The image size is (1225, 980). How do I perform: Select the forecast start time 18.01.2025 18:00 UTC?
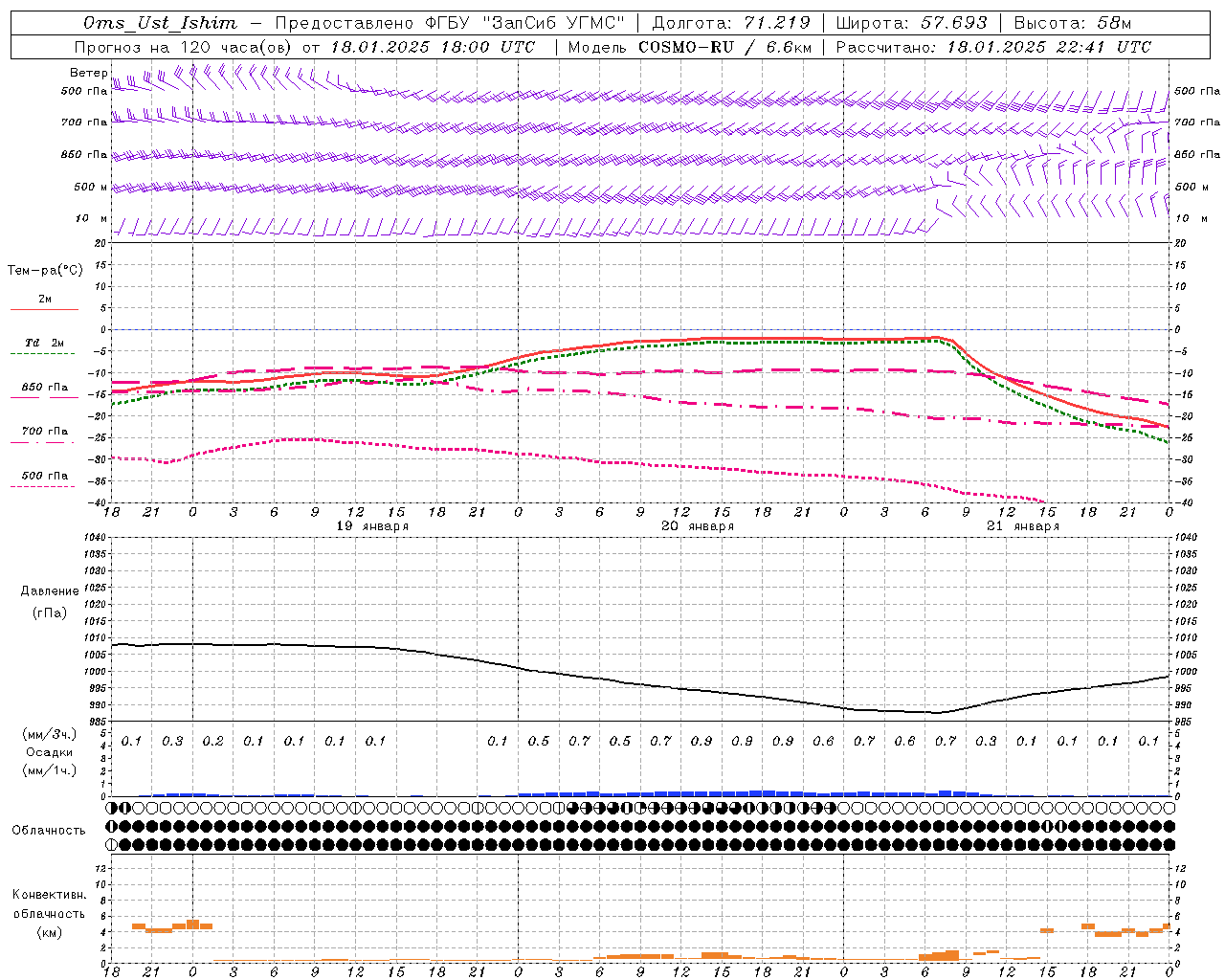click(434, 47)
